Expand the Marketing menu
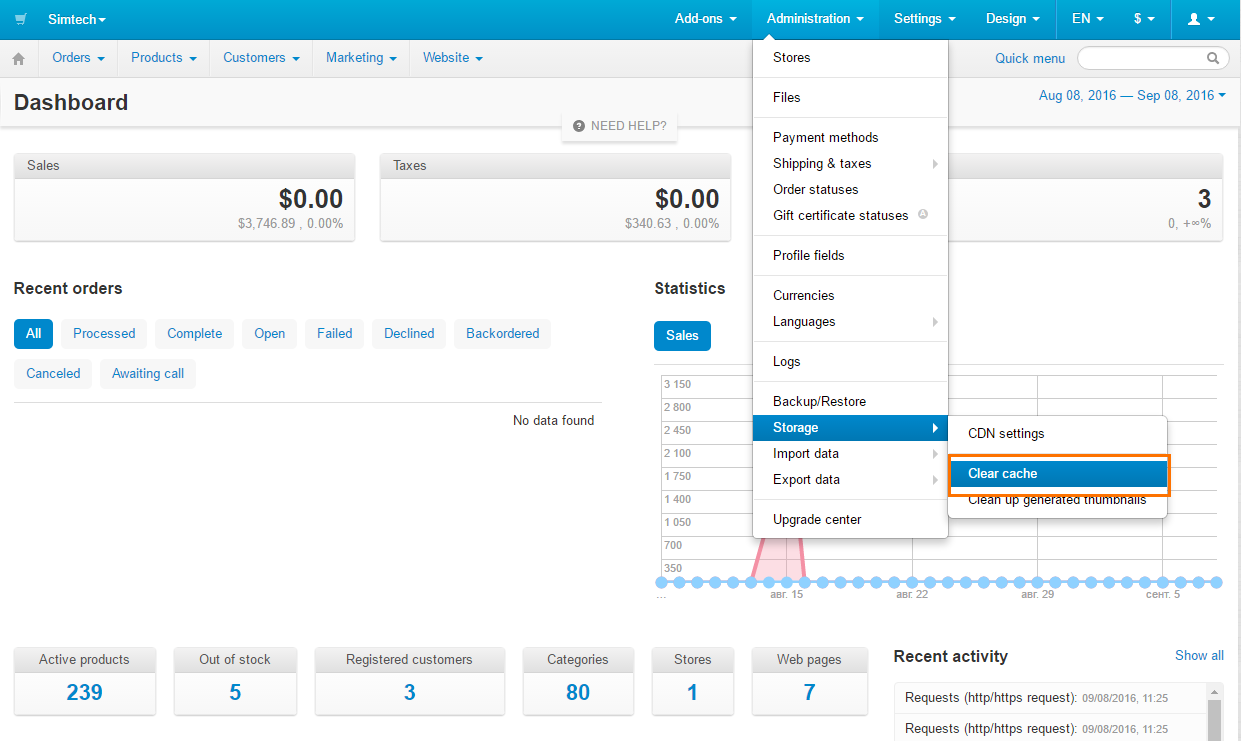 pos(361,58)
